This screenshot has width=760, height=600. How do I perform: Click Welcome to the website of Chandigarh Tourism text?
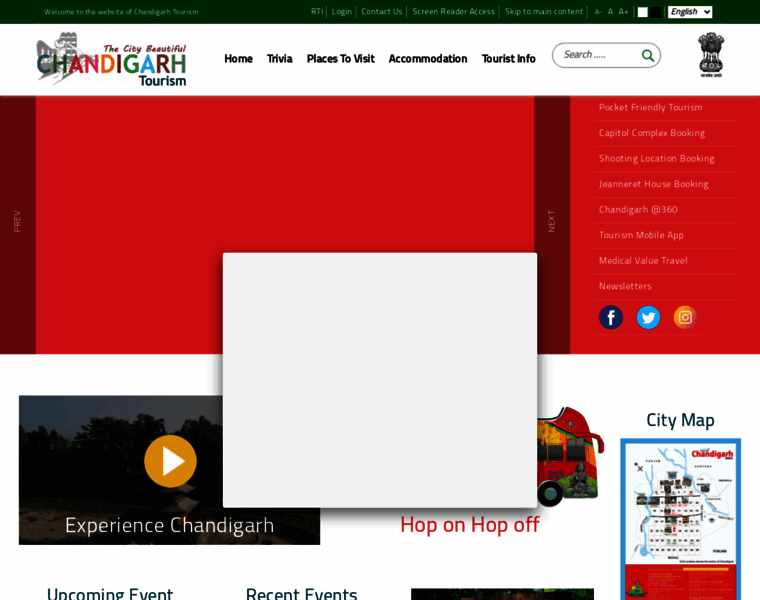point(121,12)
